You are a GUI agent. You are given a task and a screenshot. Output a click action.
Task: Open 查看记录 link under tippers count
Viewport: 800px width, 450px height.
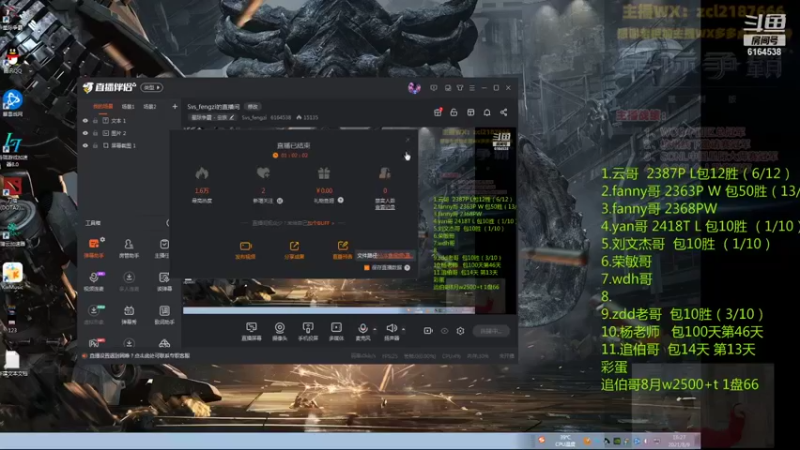[x=385, y=207]
